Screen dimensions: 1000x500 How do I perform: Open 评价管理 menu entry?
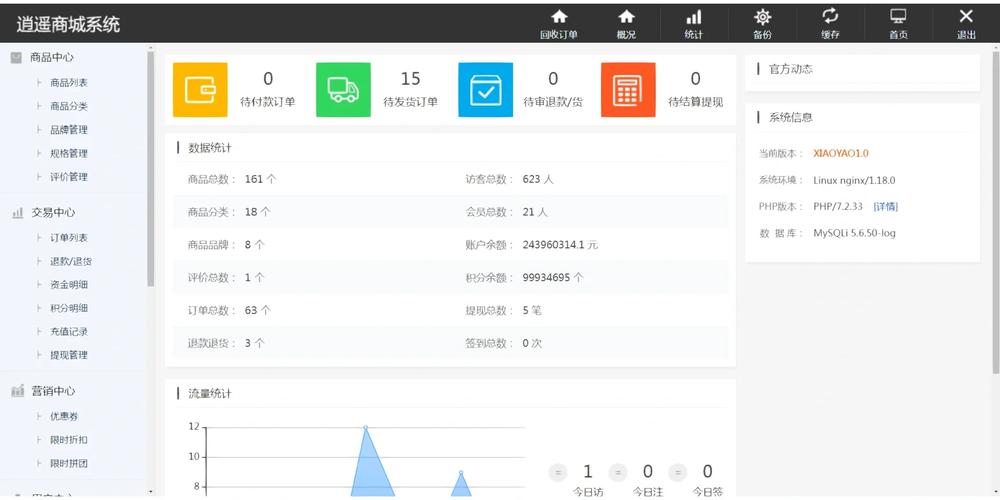point(69,177)
